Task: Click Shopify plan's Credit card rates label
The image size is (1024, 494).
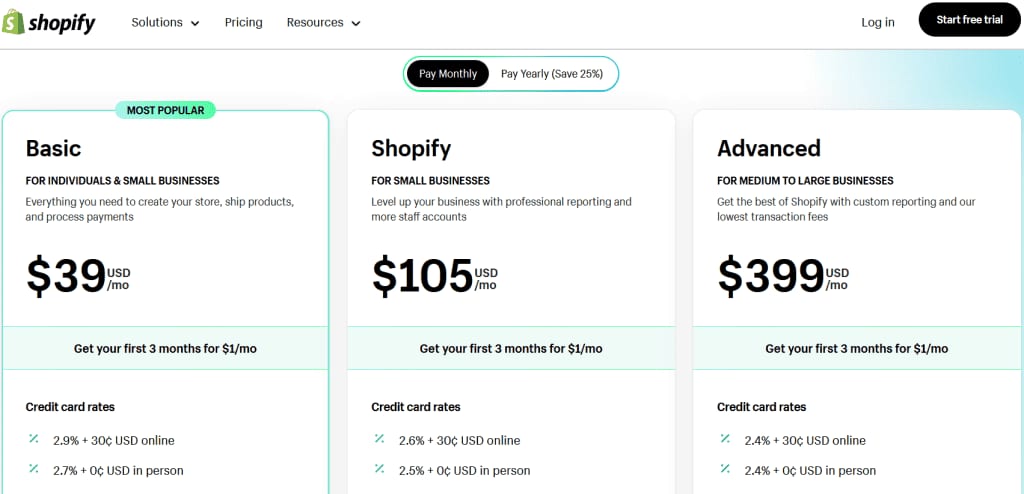Action: (415, 407)
